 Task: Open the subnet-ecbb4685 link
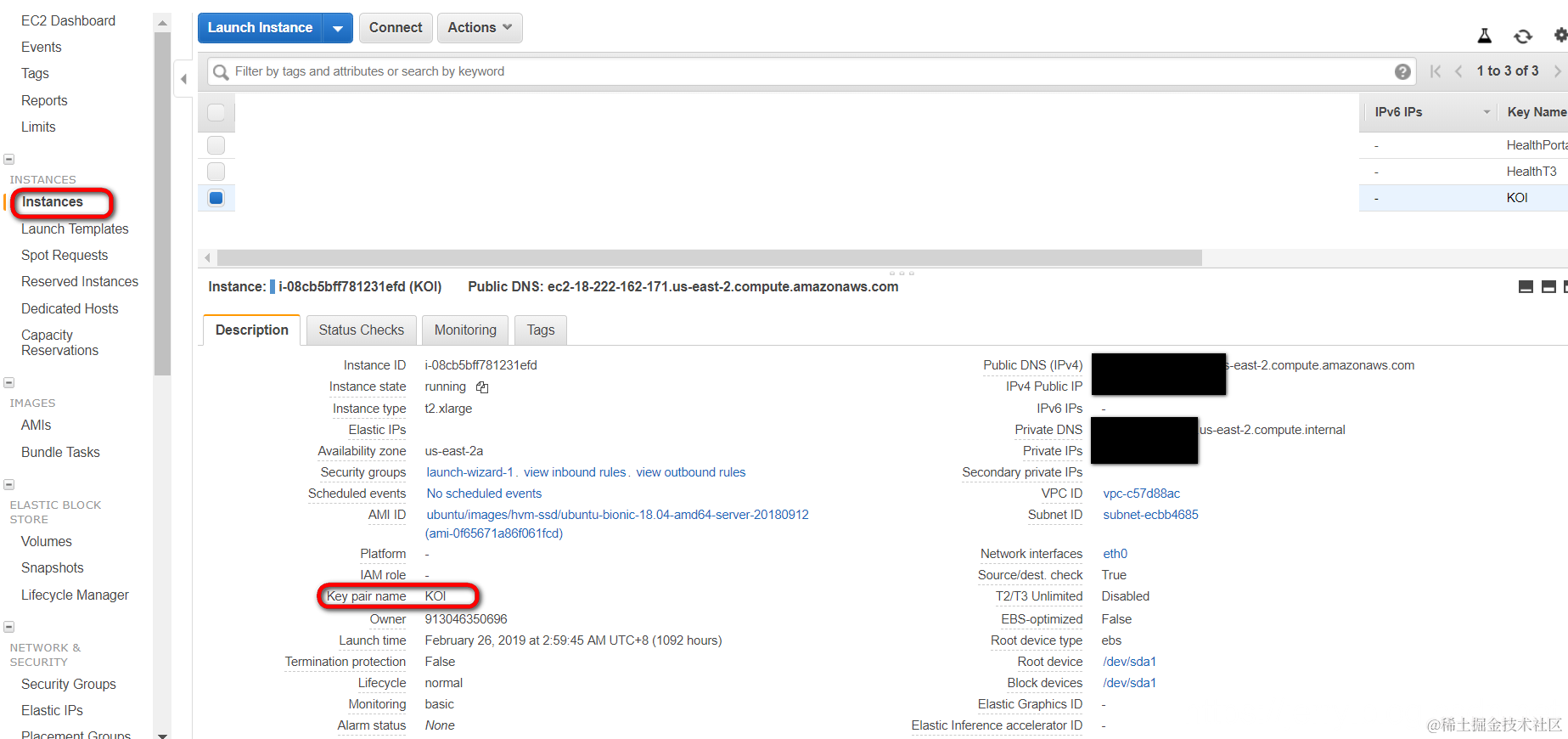[x=1150, y=515]
